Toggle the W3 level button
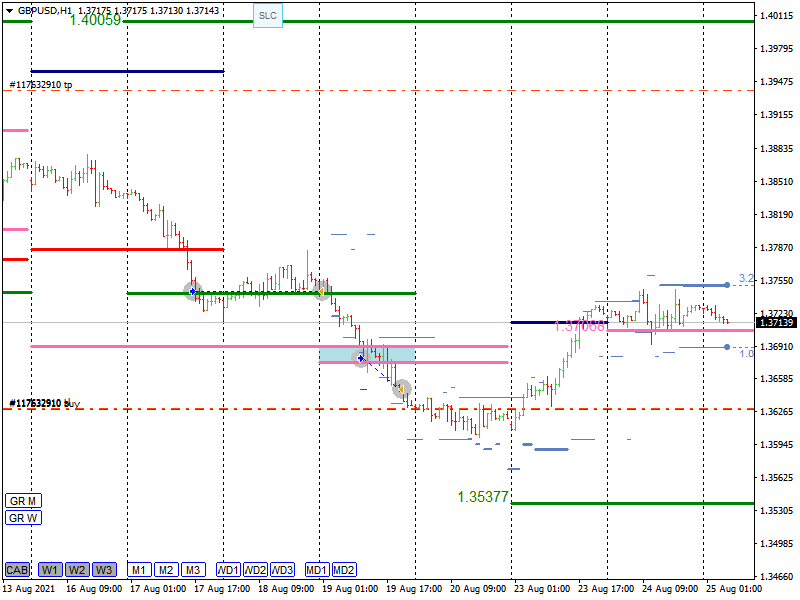800x600 pixels. (x=104, y=570)
